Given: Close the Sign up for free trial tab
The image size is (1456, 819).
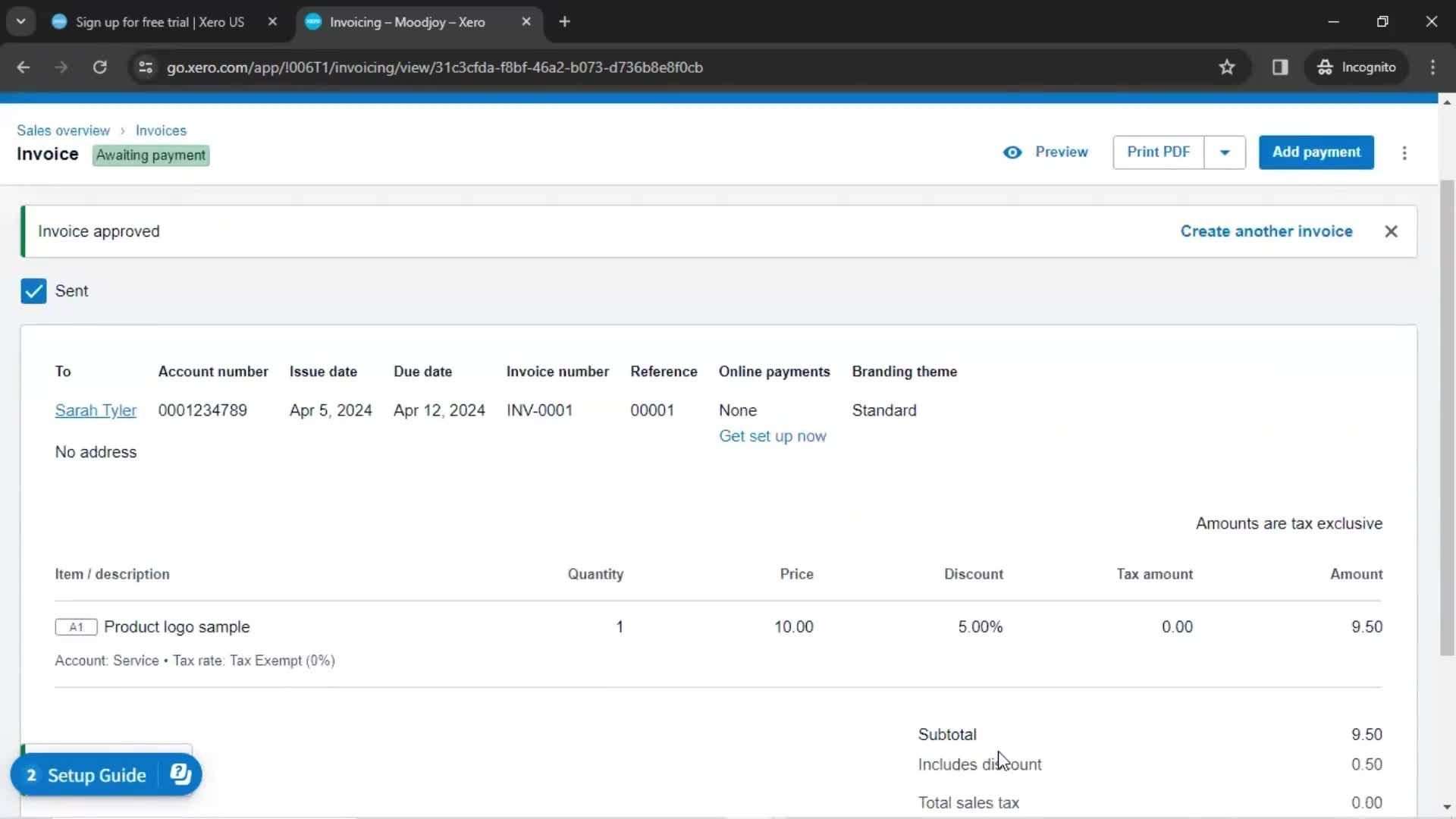Looking at the screenshot, I should point(272,22).
